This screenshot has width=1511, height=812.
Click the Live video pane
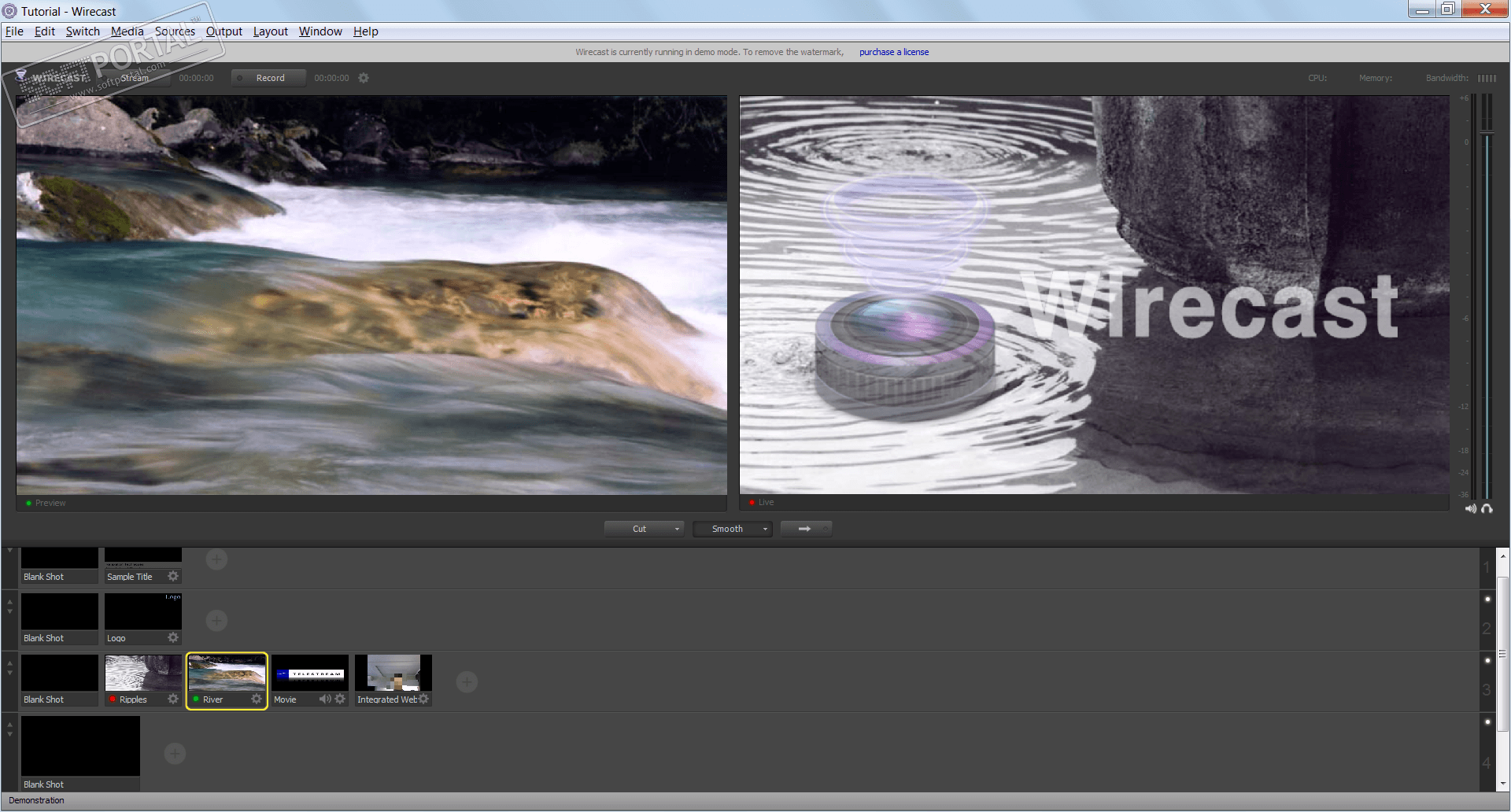(1094, 295)
